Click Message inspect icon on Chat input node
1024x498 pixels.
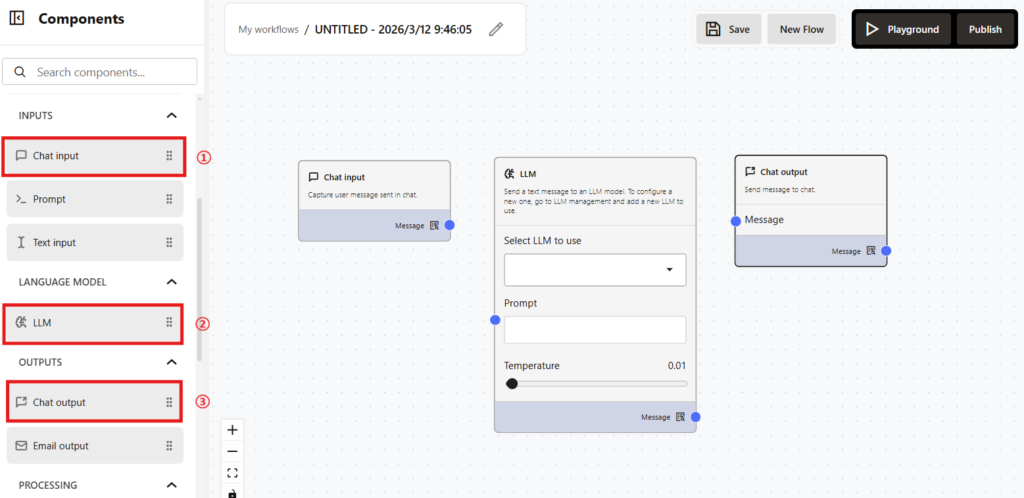(434, 226)
